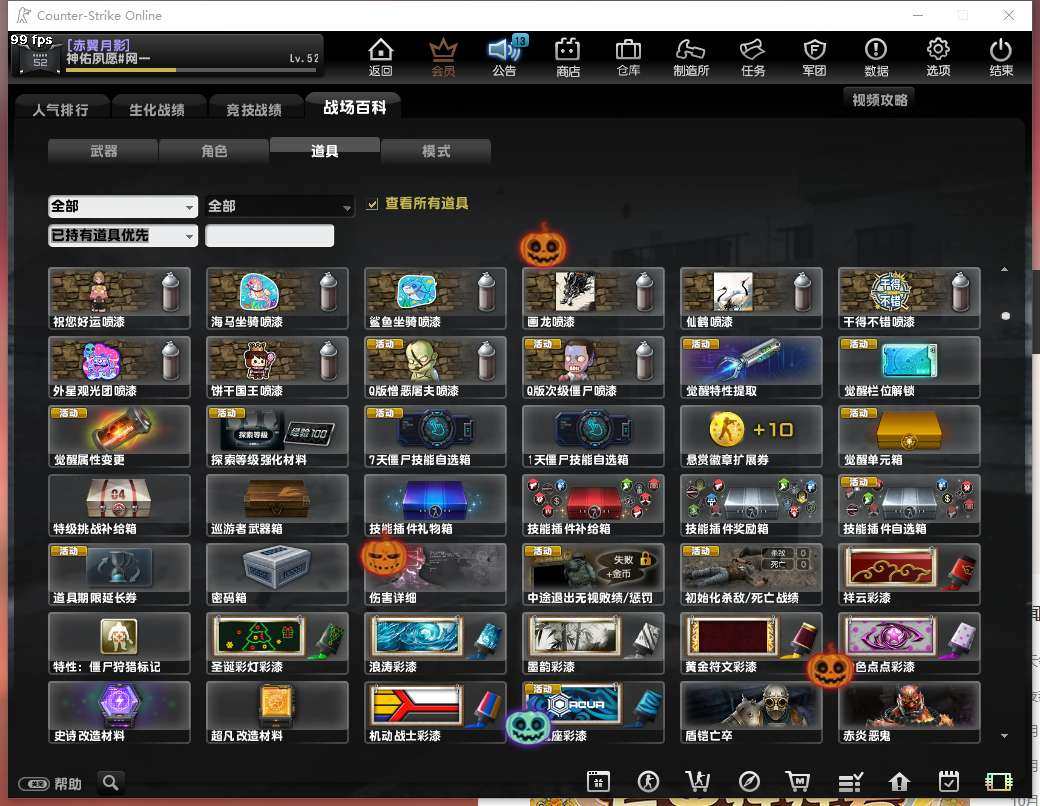Screen dimensions: 1040x806
Task: Click the colorful film strip icon
Action: tap(999, 781)
